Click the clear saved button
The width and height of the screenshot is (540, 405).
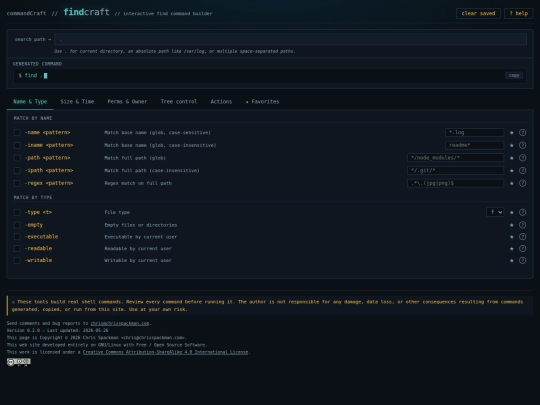tap(478, 13)
